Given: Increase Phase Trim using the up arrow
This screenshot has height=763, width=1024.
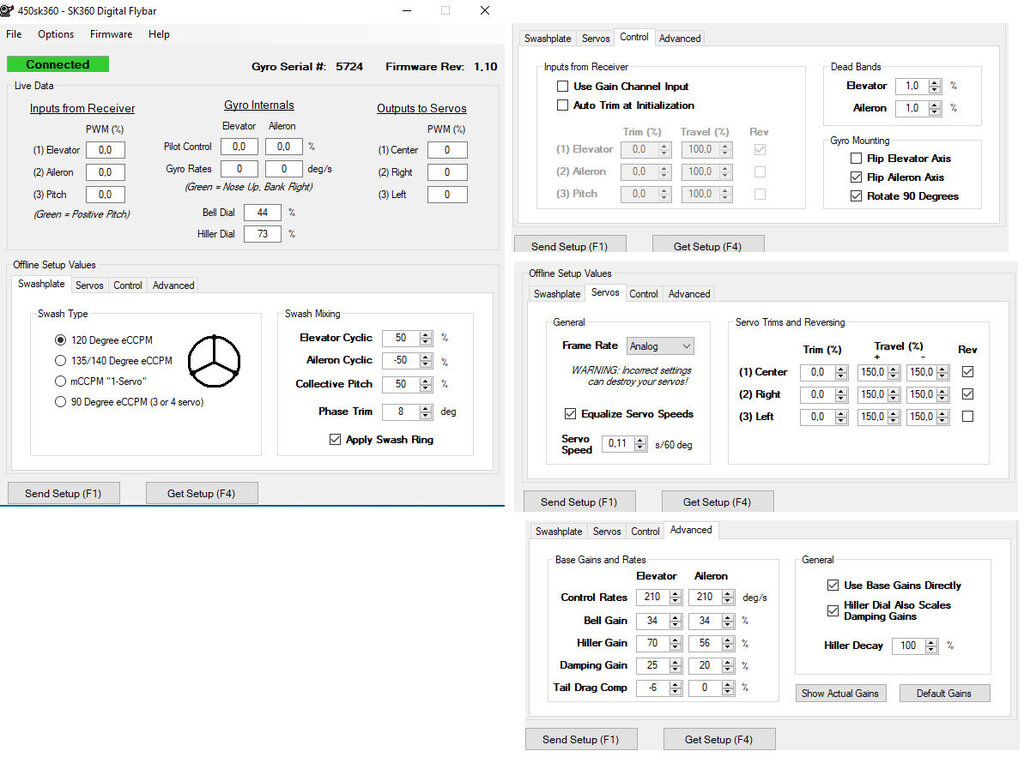Looking at the screenshot, I should (x=426, y=407).
